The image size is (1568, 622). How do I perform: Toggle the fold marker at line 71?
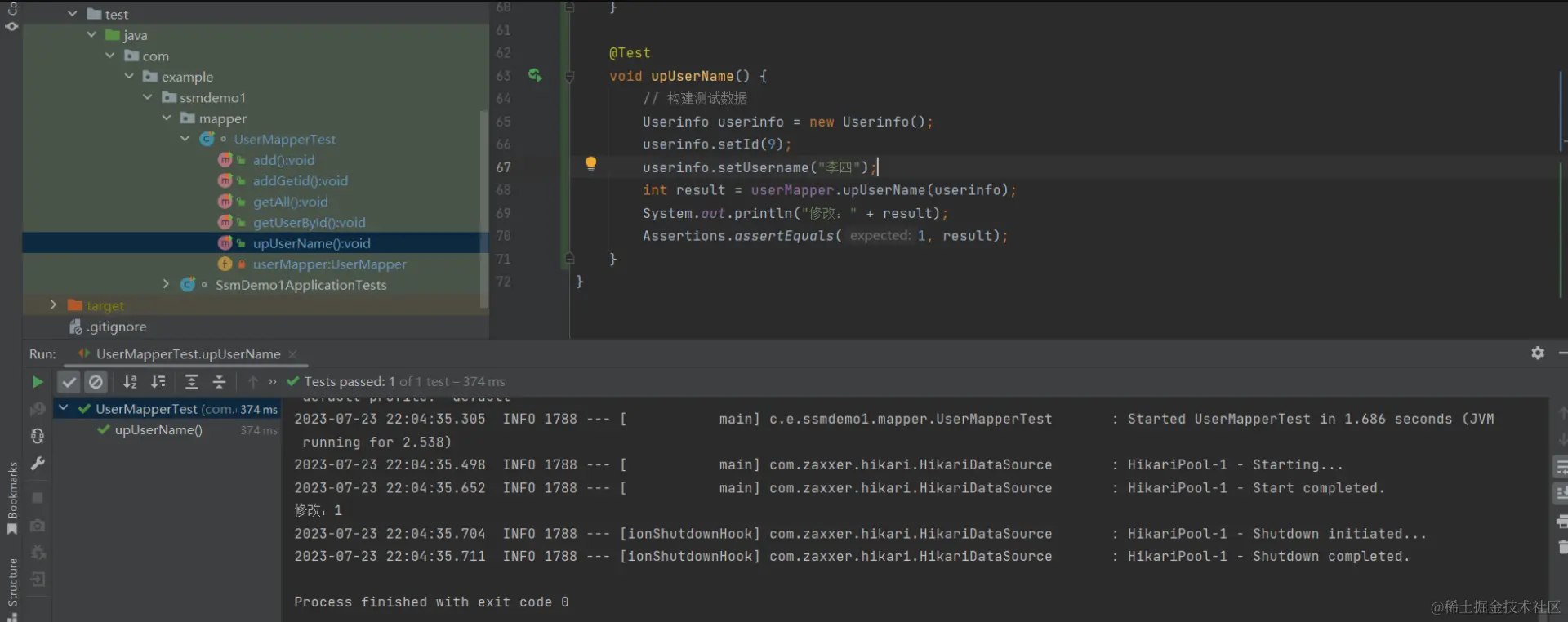pyautogui.click(x=569, y=258)
